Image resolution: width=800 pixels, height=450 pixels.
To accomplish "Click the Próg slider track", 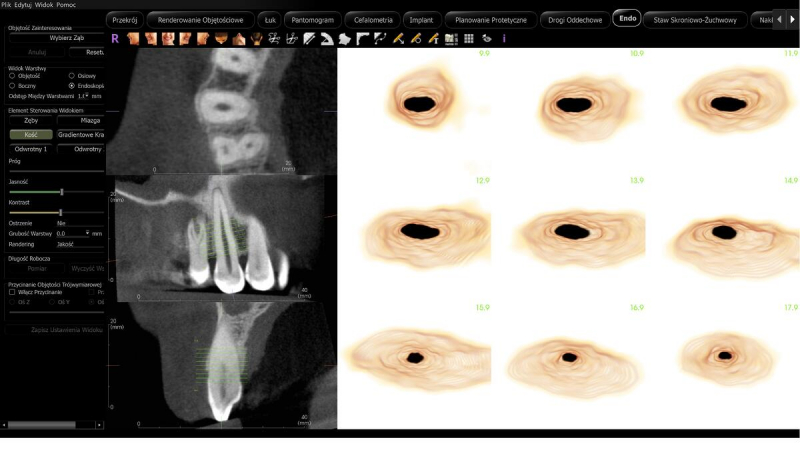I will pyautogui.click(x=57, y=171).
